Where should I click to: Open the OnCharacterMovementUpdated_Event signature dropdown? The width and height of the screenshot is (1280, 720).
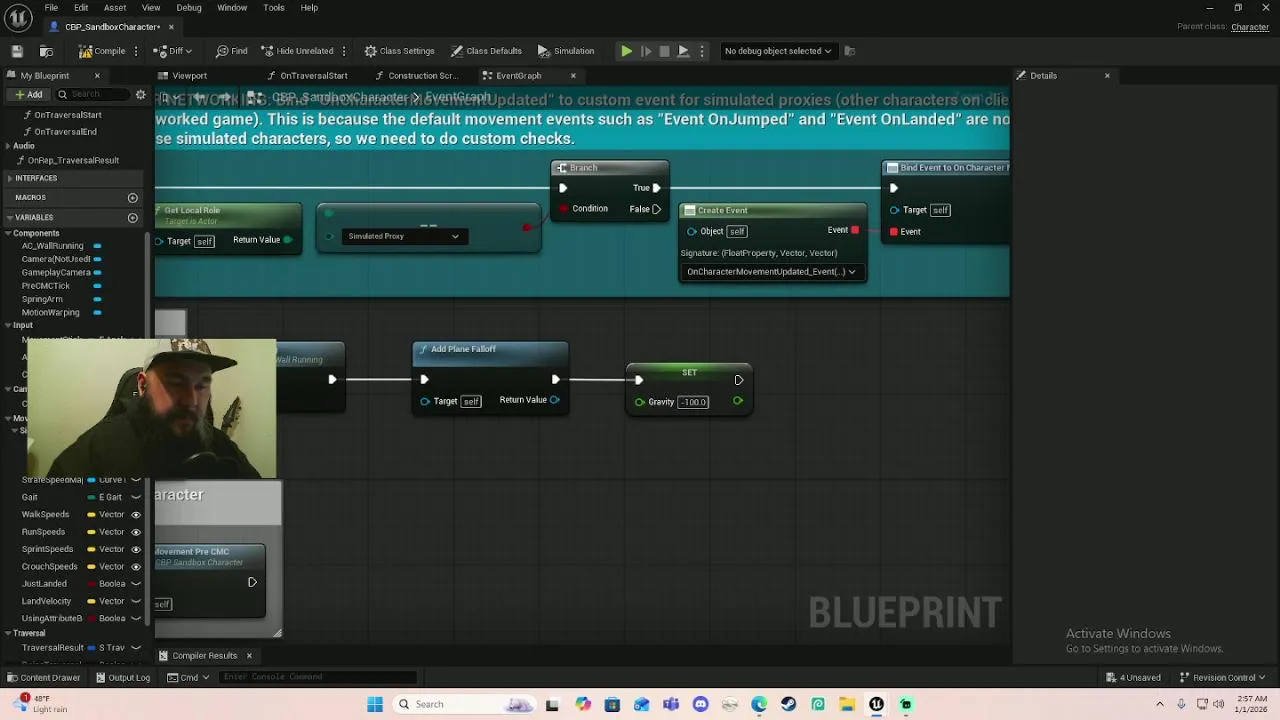[x=771, y=272]
